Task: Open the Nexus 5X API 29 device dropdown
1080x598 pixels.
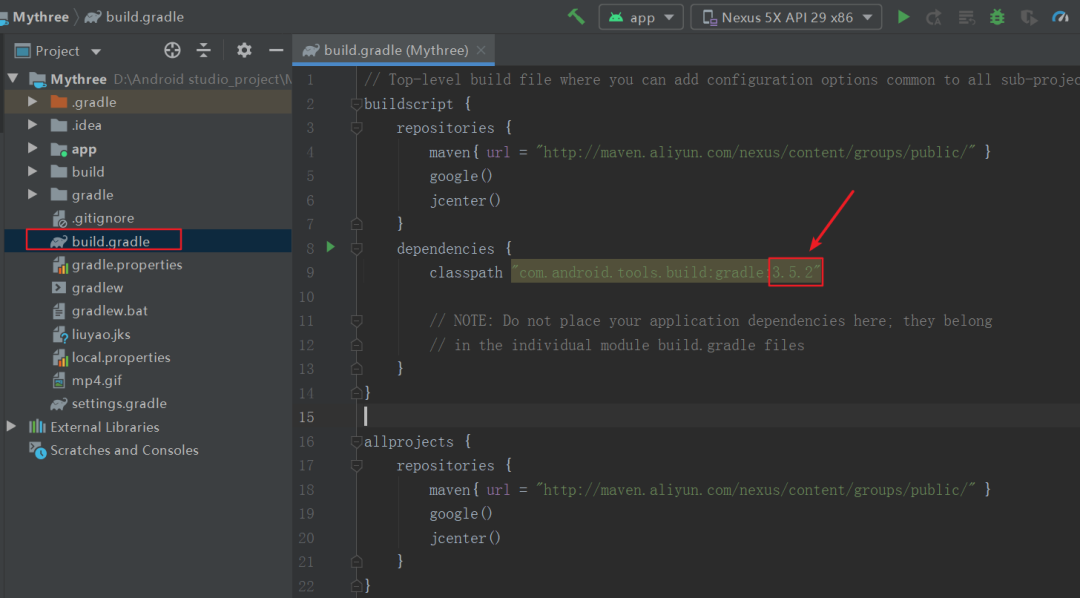Action: click(x=786, y=17)
